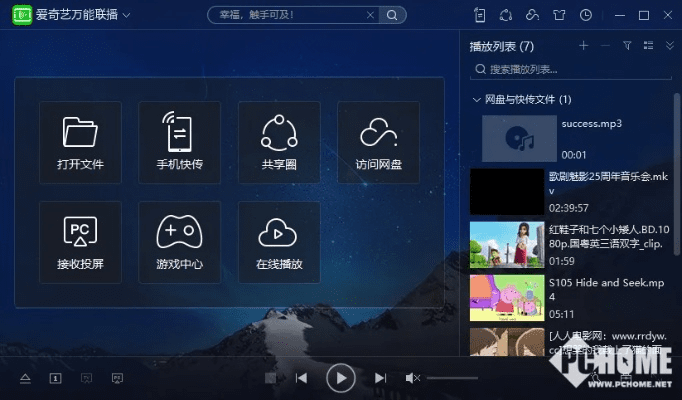Click the 红鞋子和七个小矮人 thumbnail

pyautogui.click(x=507, y=245)
